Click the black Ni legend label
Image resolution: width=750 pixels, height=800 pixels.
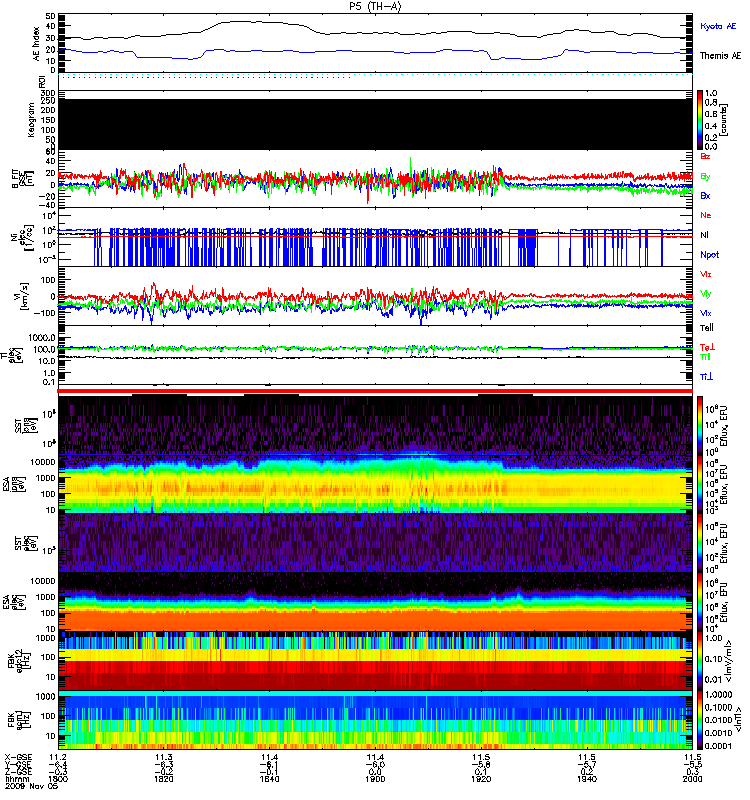pyautogui.click(x=704, y=235)
